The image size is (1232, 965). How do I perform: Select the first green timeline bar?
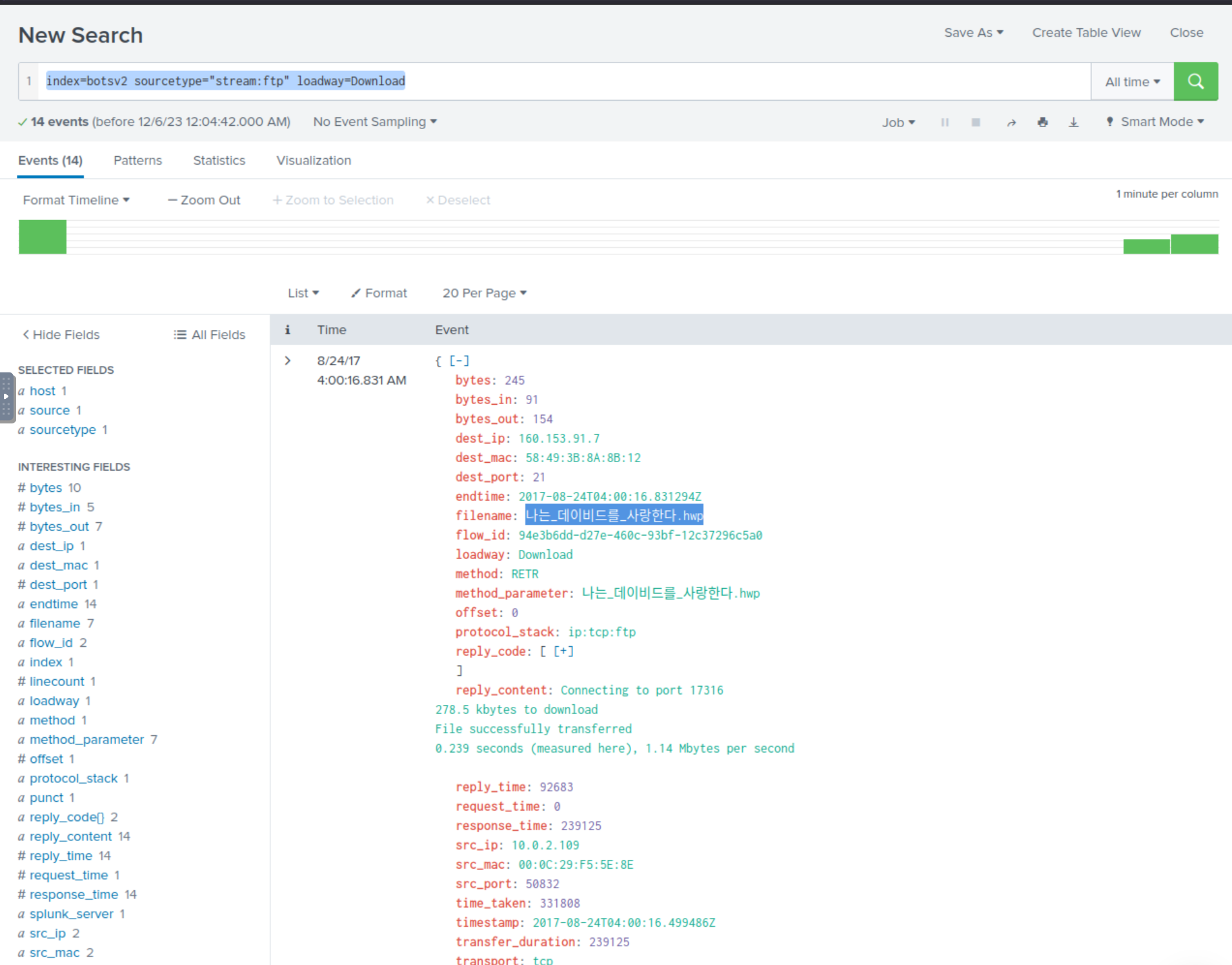[x=43, y=237]
